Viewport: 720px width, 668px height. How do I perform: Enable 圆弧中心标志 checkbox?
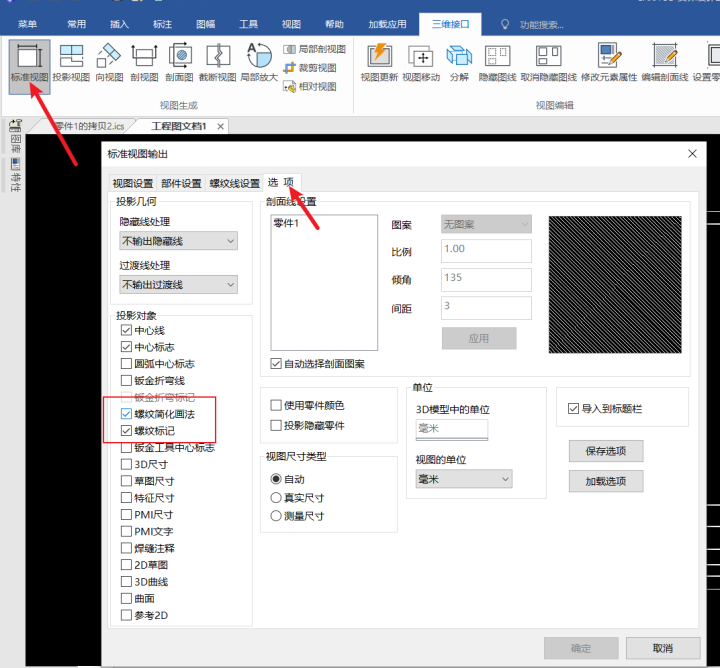[x=126, y=364]
